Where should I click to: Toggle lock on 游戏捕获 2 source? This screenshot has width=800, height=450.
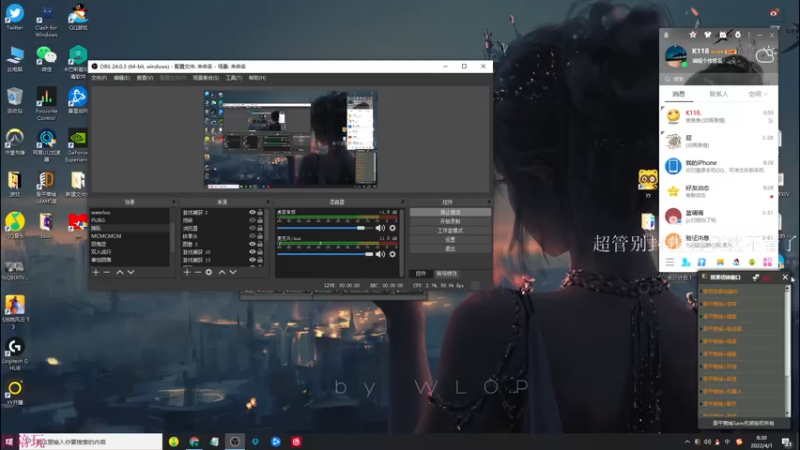point(260,212)
